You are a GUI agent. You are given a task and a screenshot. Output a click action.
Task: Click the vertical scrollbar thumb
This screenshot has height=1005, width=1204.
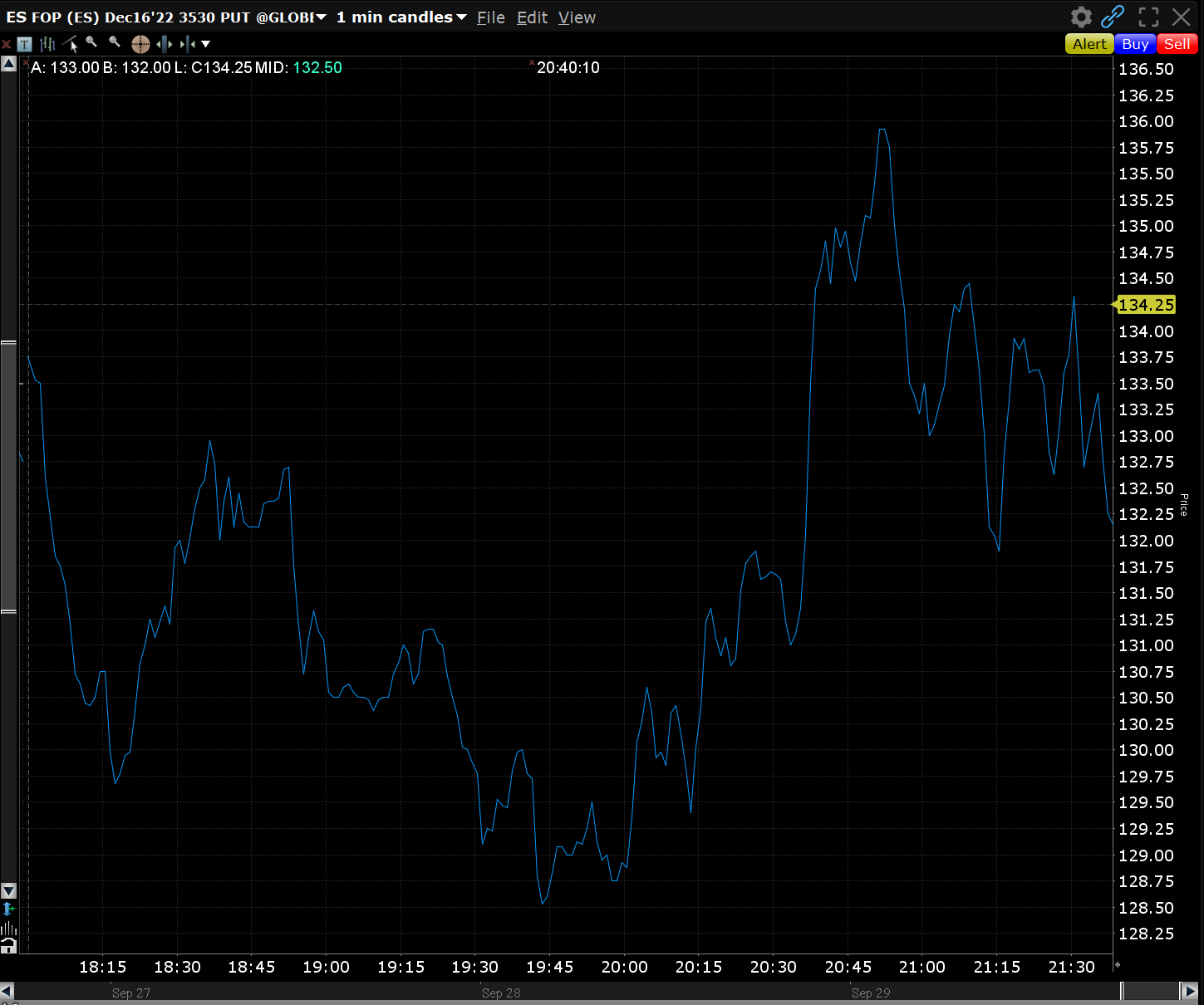(8, 477)
